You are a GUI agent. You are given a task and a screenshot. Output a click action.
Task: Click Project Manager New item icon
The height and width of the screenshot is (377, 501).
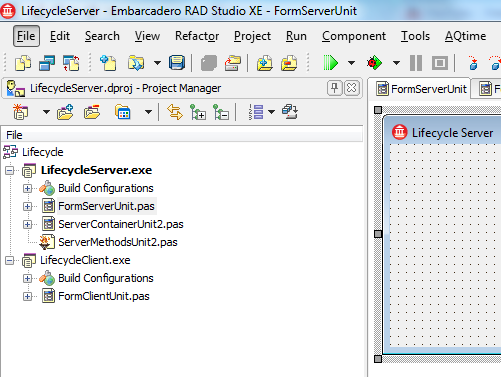21,112
